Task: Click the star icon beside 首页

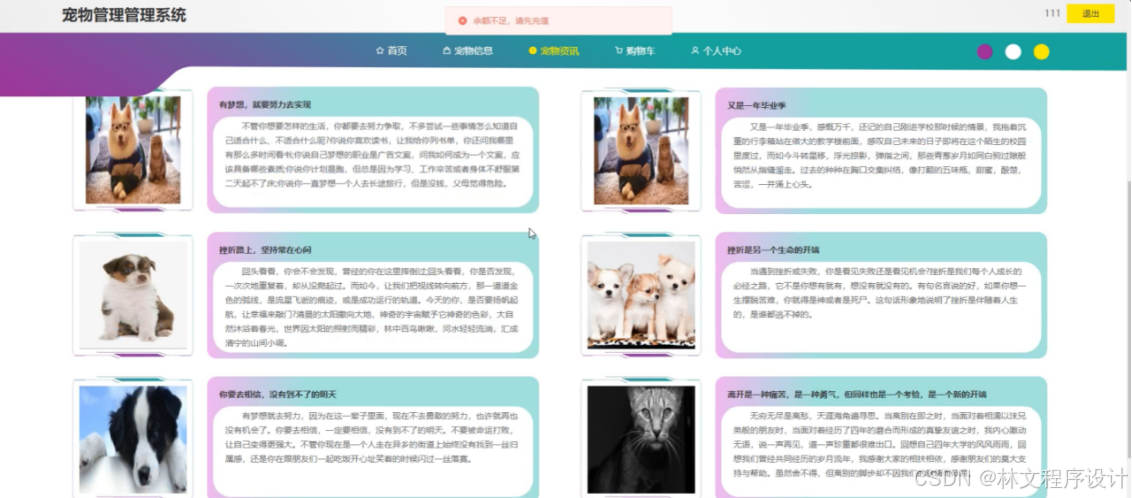Action: click(380, 51)
